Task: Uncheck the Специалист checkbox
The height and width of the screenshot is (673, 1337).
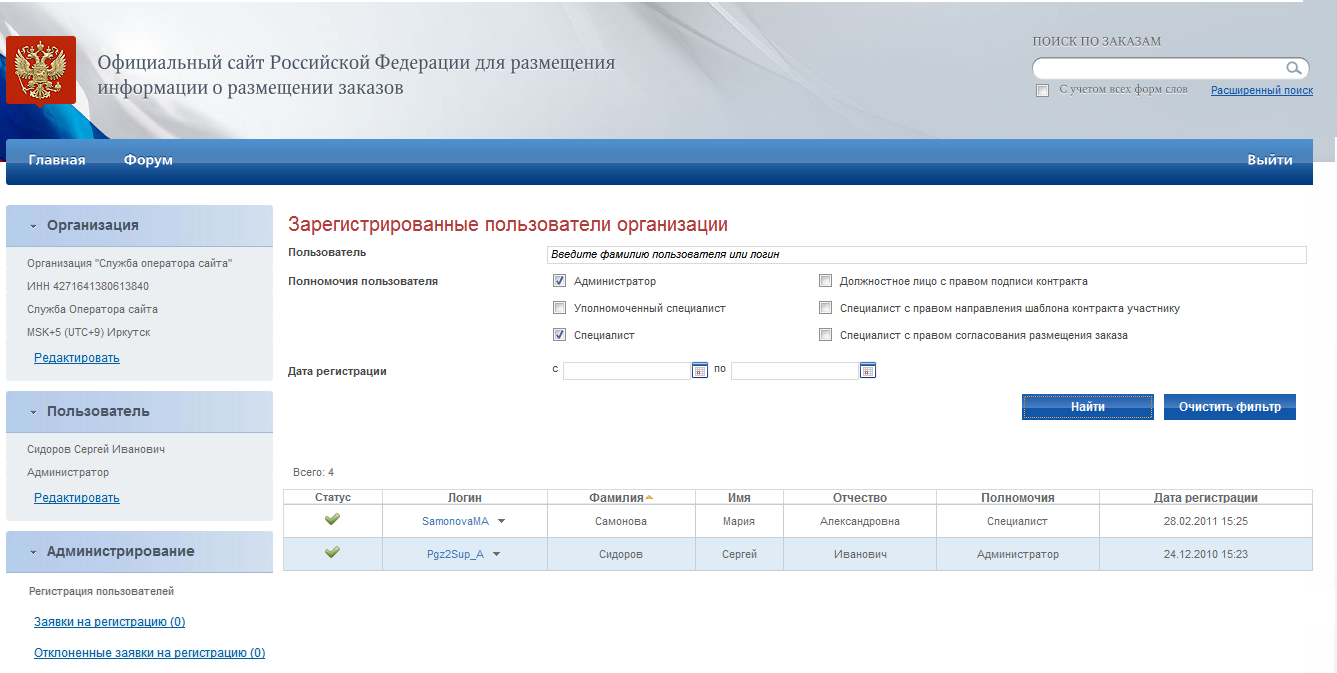Action: (x=559, y=335)
